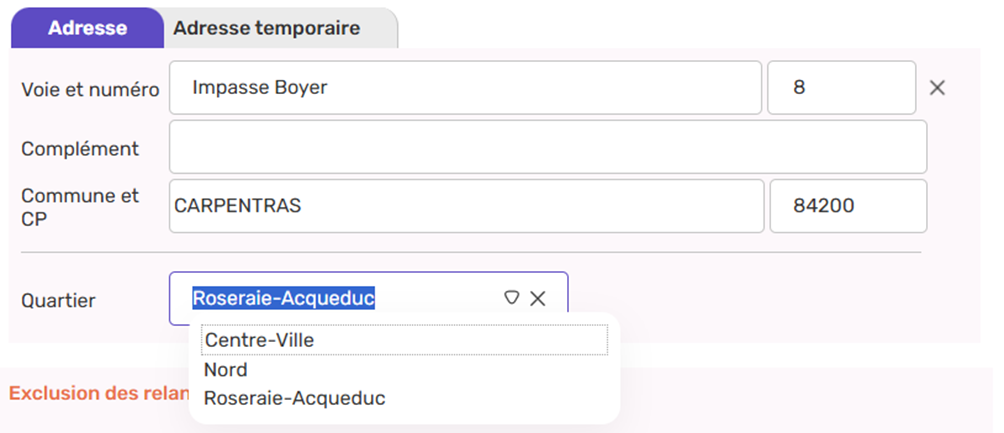This screenshot has width=1004, height=433.
Task: Click the divider line above Quartier
Action: point(470,253)
